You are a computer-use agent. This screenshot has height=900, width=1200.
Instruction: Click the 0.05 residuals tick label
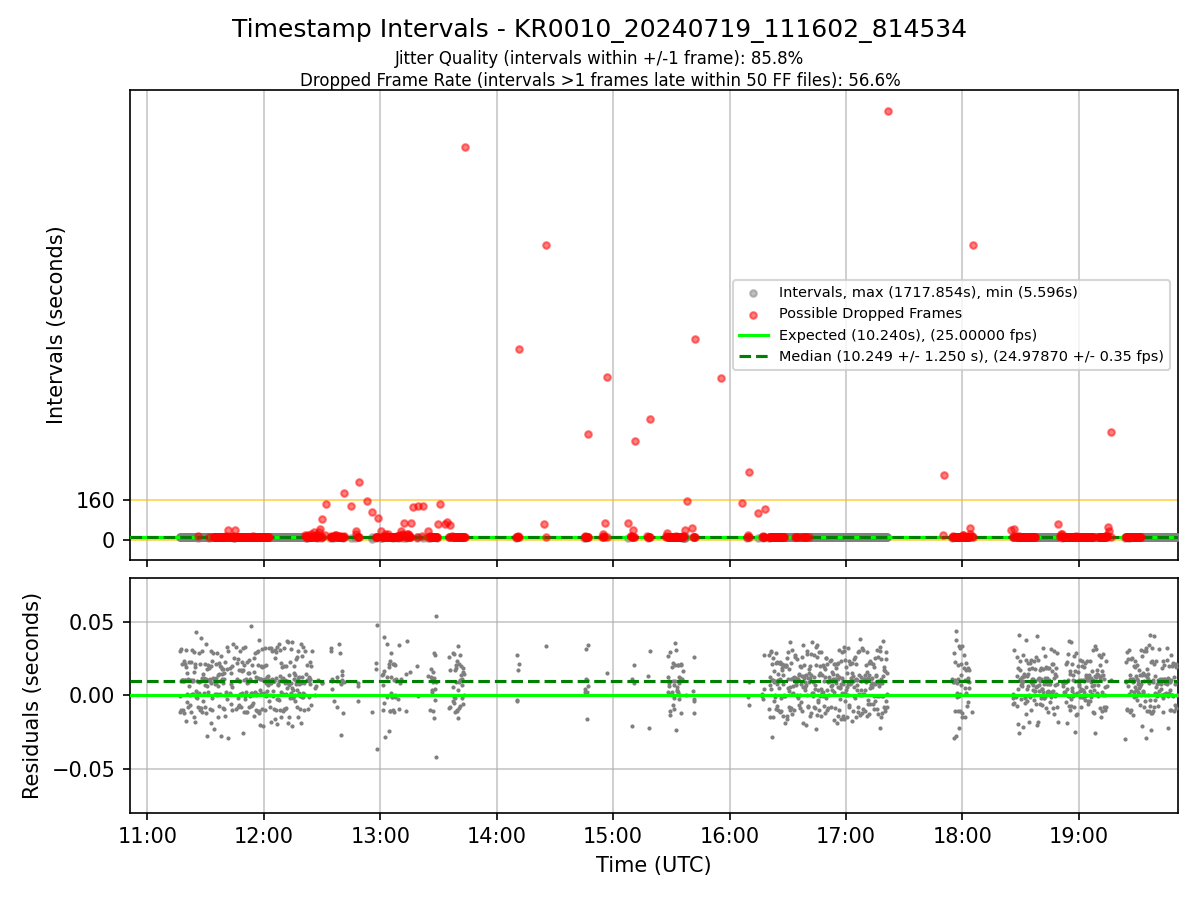[94, 622]
